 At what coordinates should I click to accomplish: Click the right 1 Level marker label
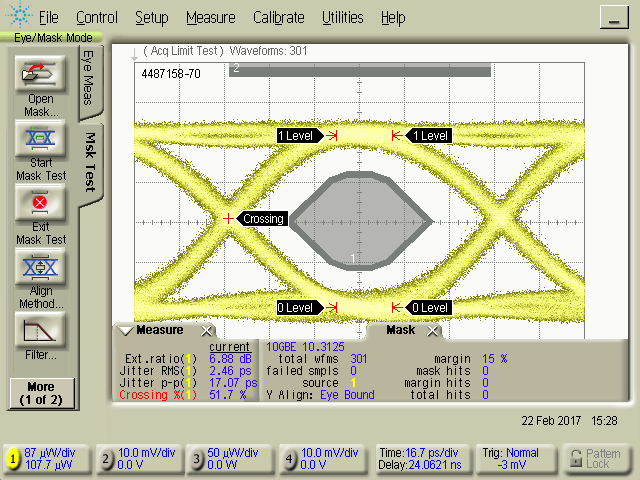(x=429, y=136)
